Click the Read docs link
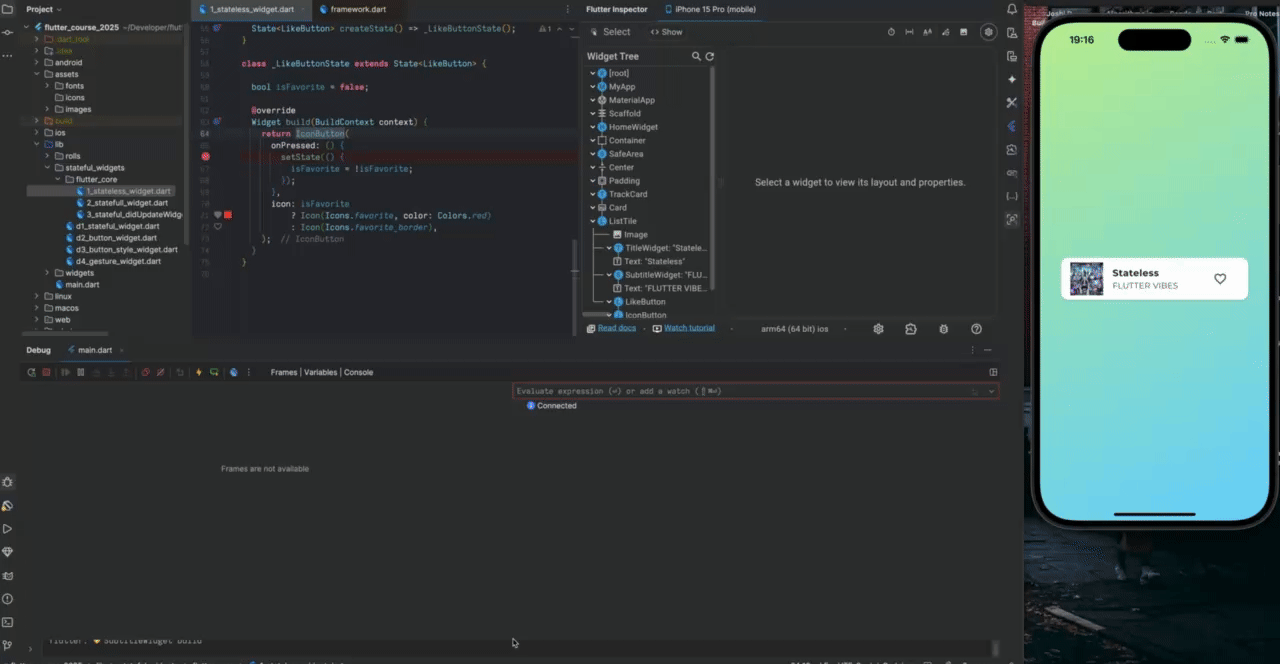 click(616, 328)
